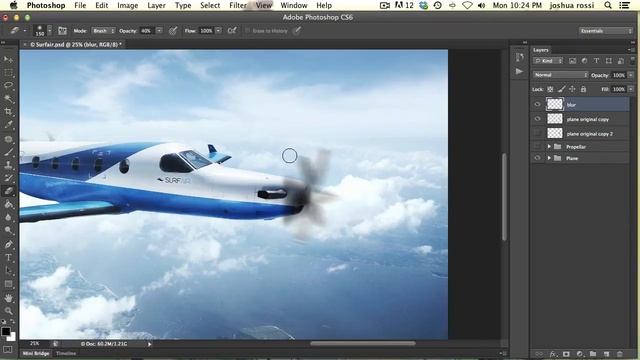The image size is (640, 360).
Task: Select the Dodge tool
Action: point(8,230)
